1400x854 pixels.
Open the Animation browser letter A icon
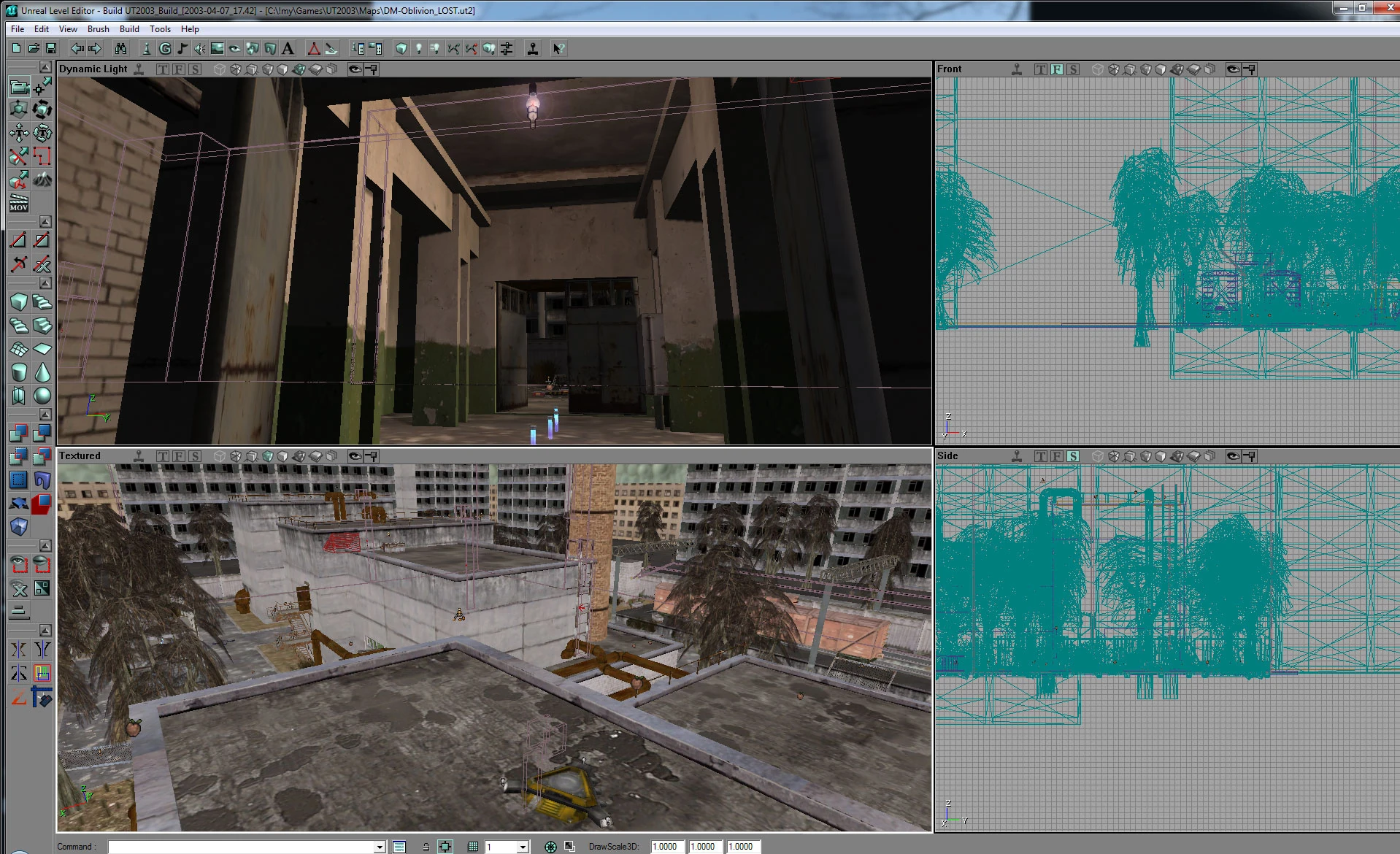[288, 49]
